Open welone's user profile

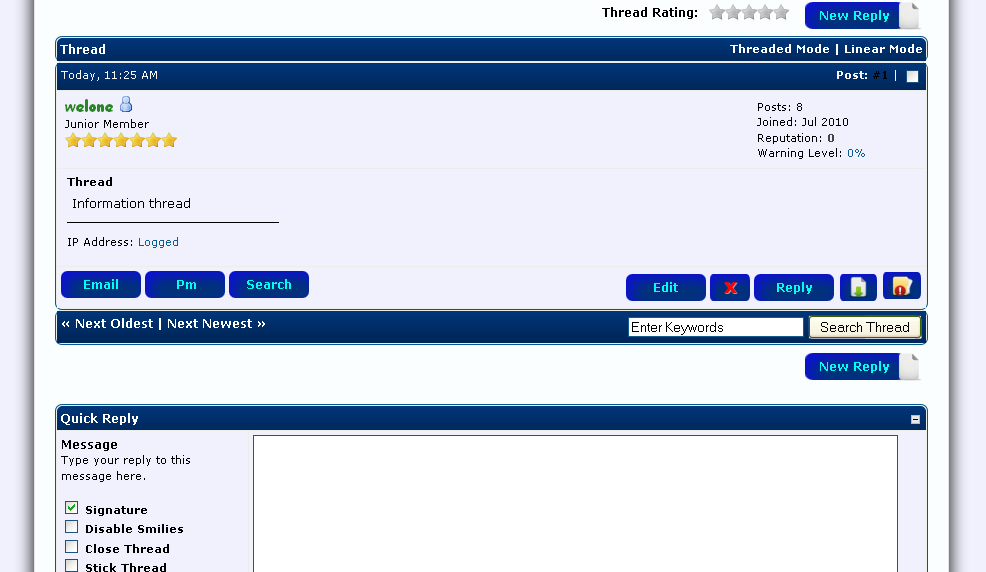89,107
